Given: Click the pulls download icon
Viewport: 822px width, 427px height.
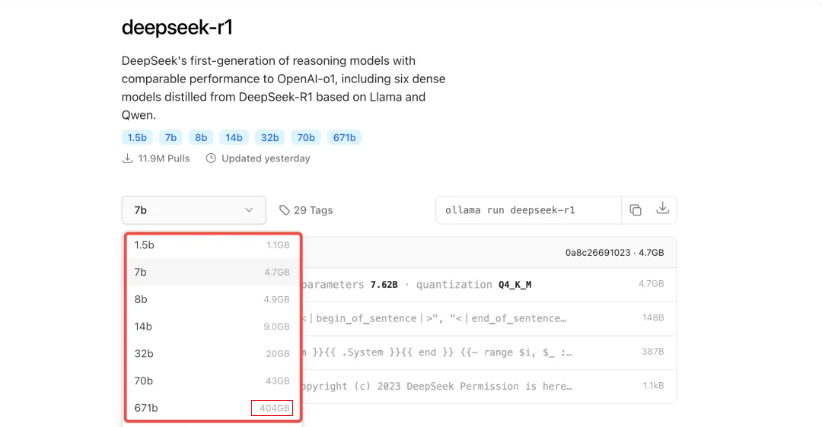Looking at the screenshot, I should point(128,158).
